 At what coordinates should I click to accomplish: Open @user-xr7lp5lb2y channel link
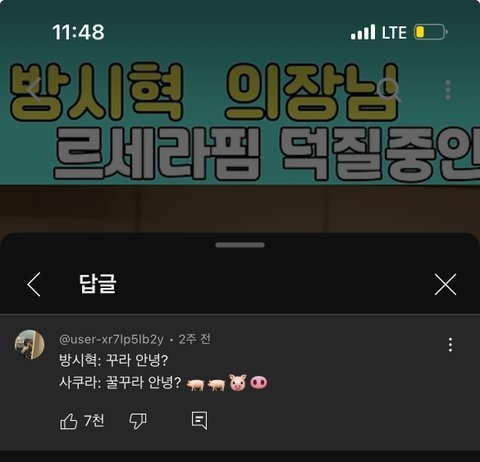tap(111, 339)
